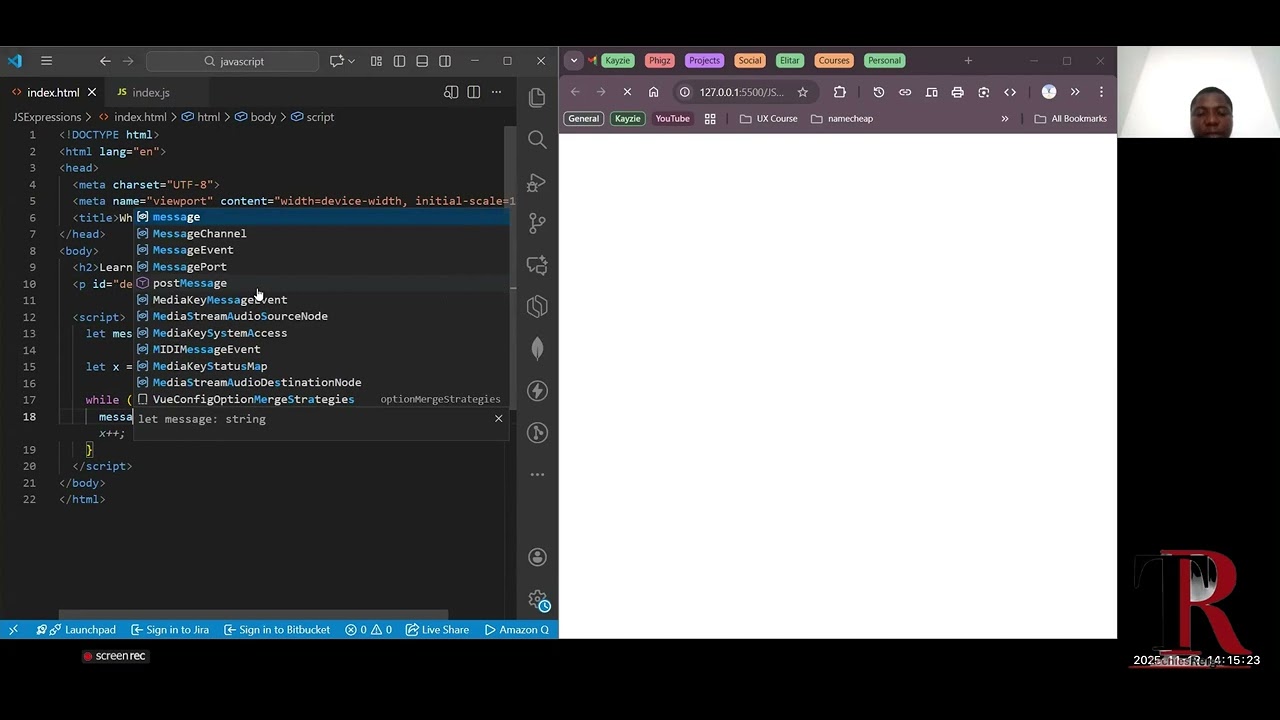Bookmark this page with star icon
Viewport: 1280px width, 720px height.
(802, 92)
